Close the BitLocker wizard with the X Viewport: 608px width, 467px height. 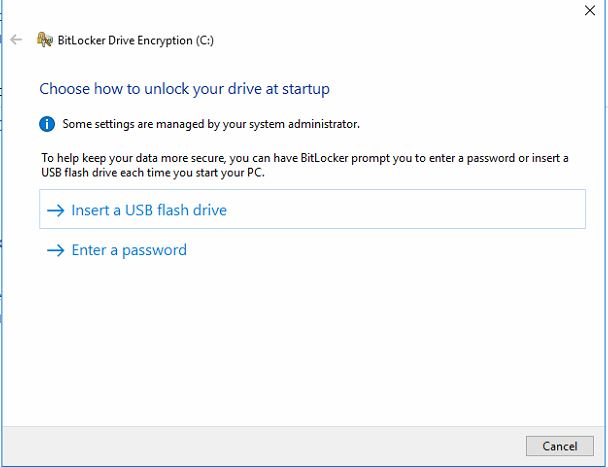coord(589,11)
